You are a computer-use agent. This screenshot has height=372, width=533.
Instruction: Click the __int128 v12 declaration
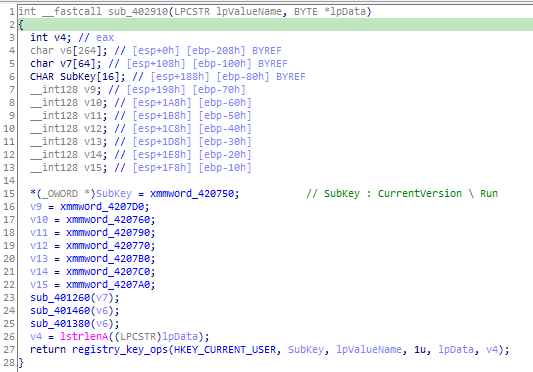(69, 129)
